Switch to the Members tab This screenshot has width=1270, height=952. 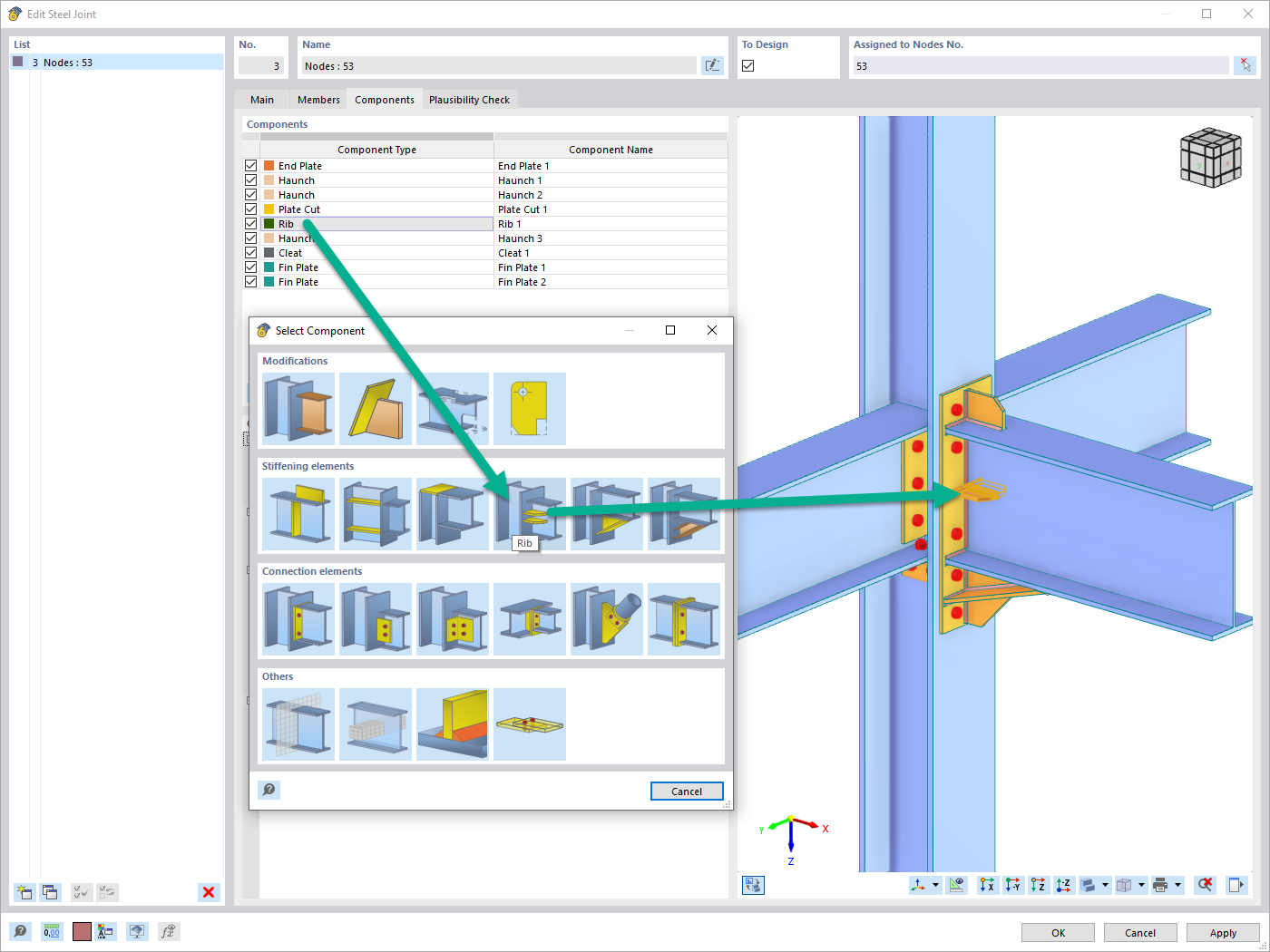318,100
